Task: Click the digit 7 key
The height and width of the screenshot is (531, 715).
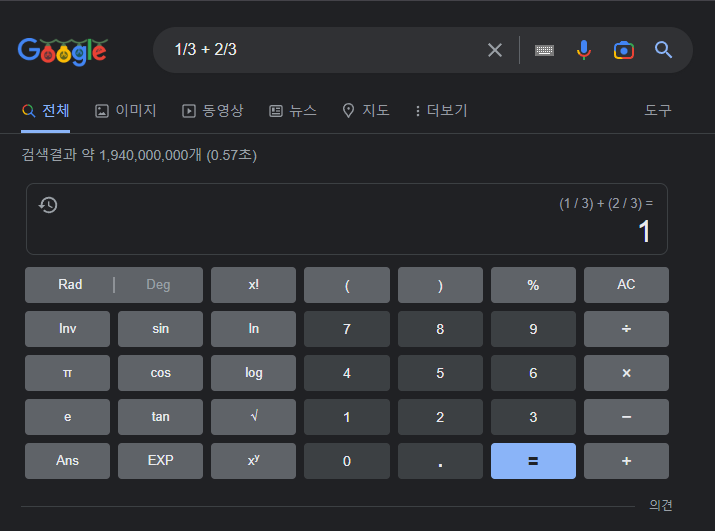Action: coord(347,329)
